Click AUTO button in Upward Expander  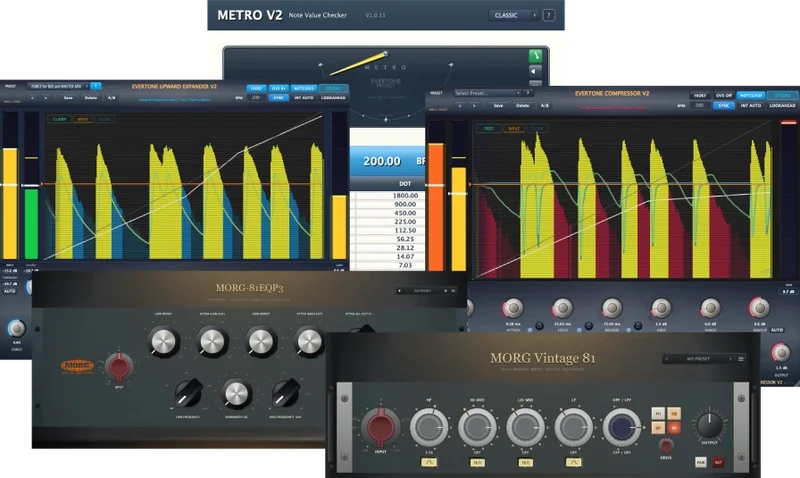coord(10,291)
